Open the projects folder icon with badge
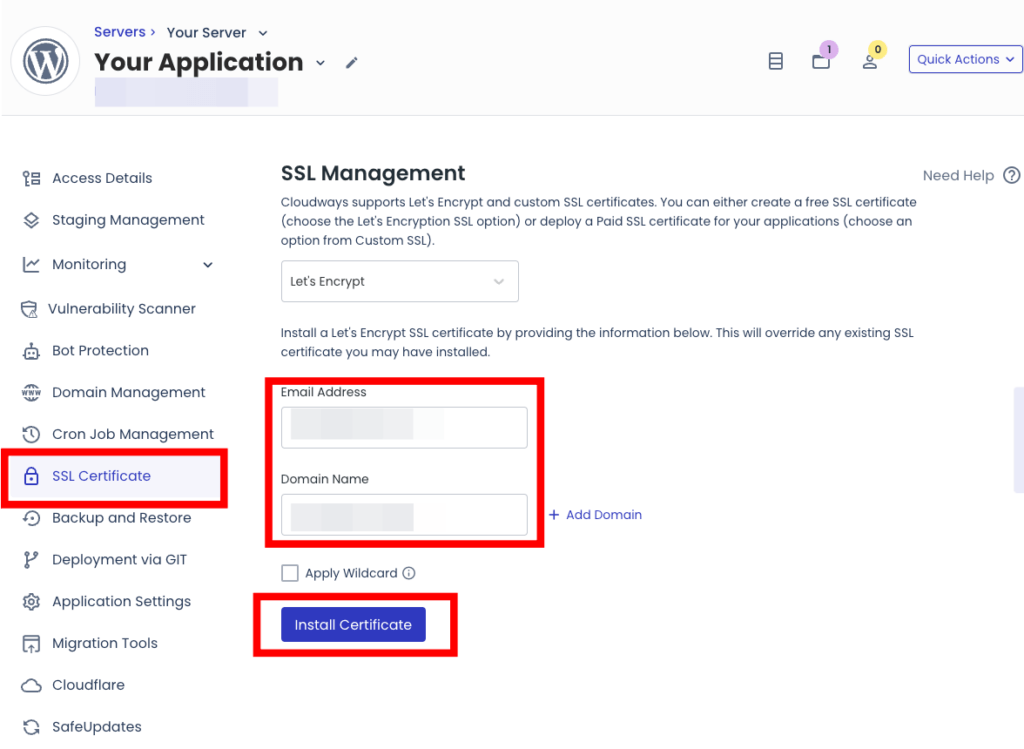The width and height of the screenshot is (1024, 749). click(x=821, y=61)
